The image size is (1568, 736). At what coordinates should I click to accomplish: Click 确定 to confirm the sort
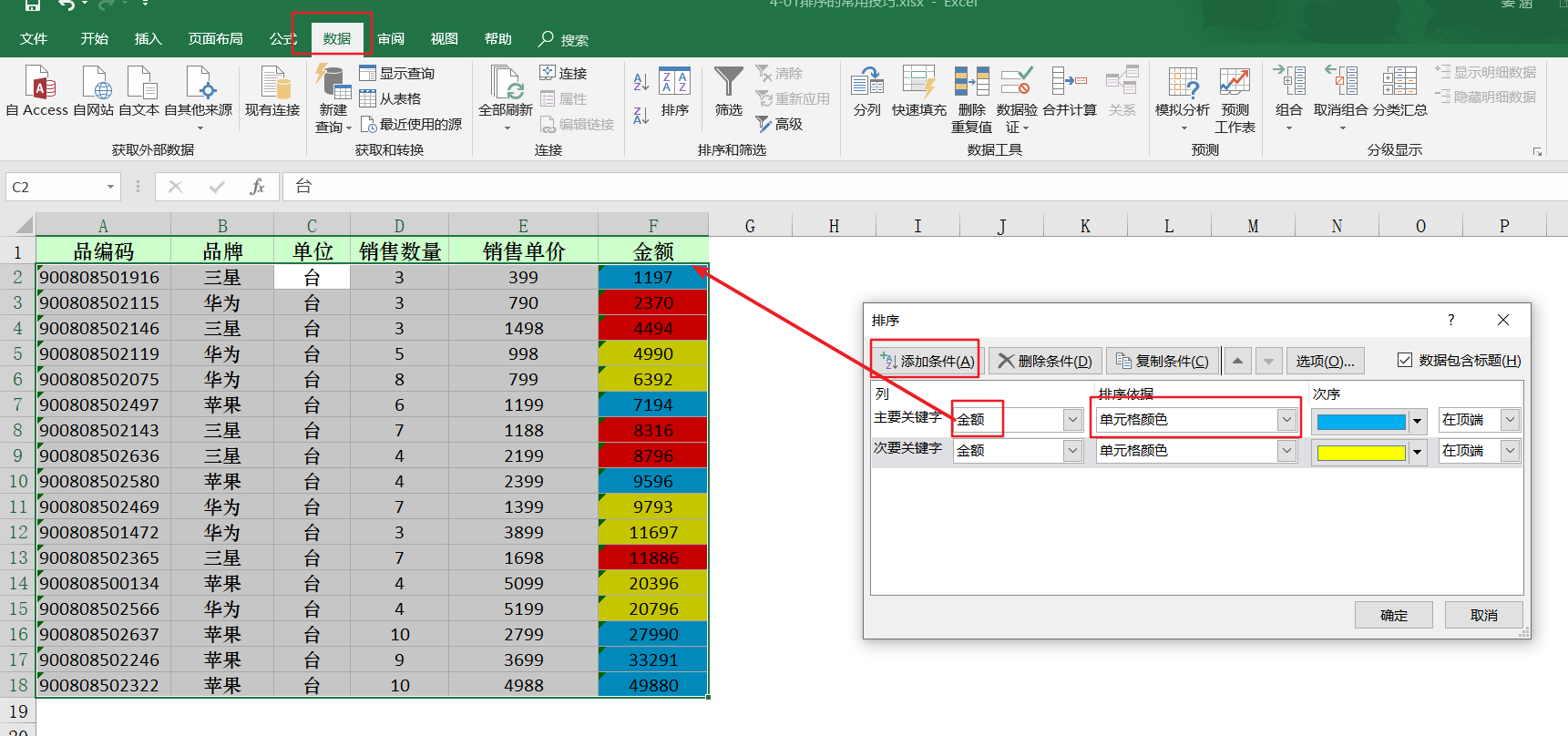click(1394, 615)
